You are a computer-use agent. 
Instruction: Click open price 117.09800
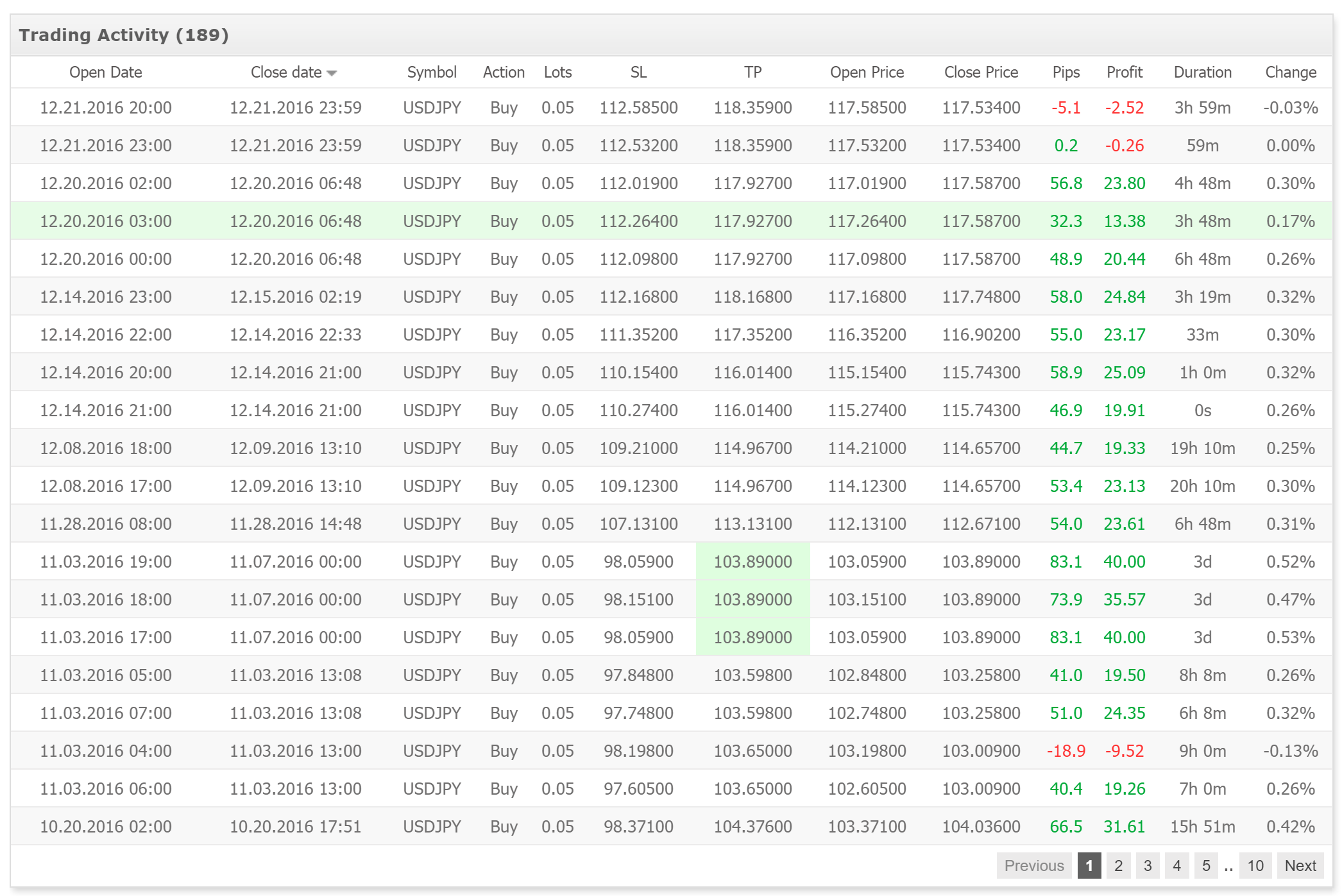point(867,259)
